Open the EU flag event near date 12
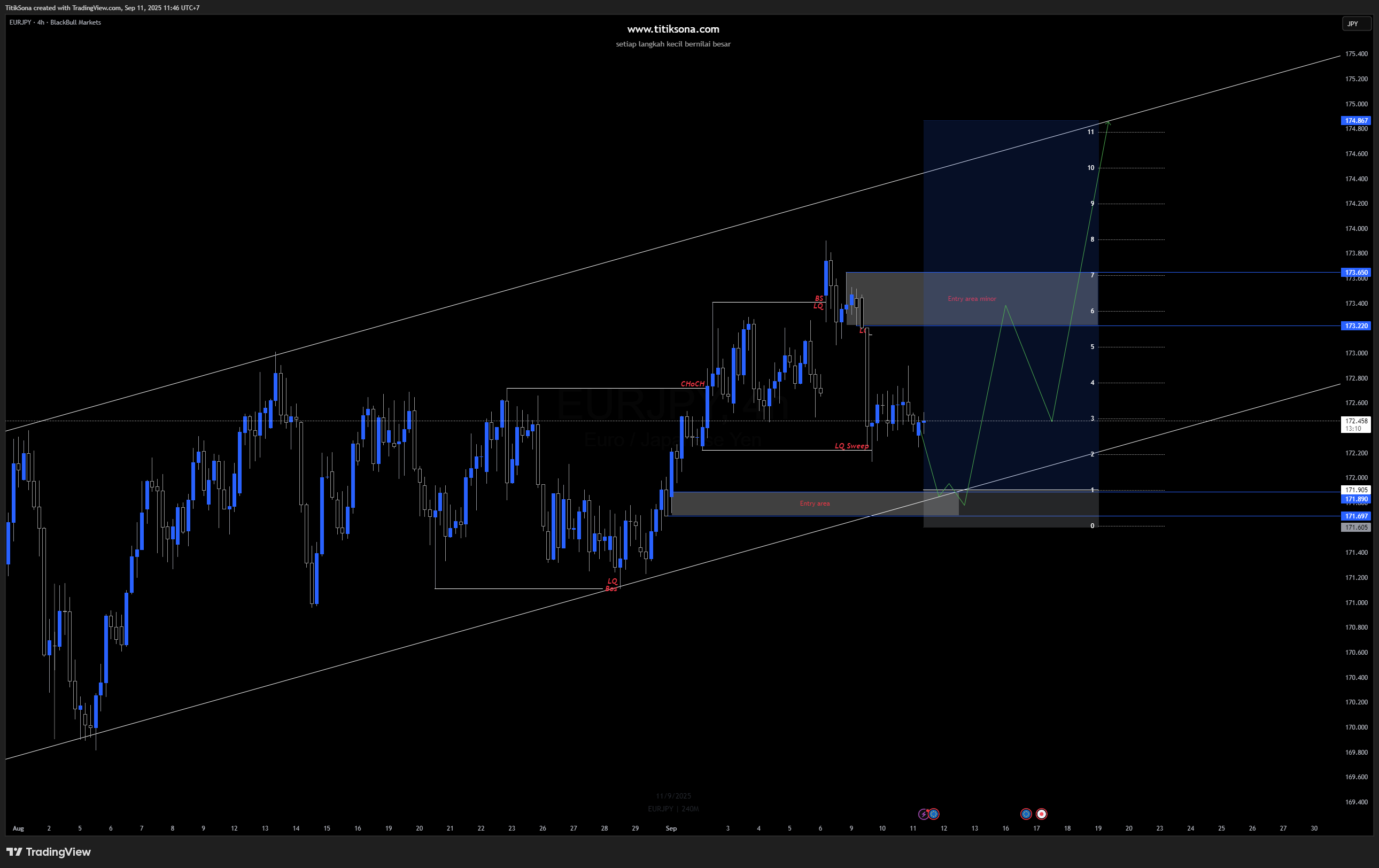The image size is (1379, 868). [x=934, y=813]
